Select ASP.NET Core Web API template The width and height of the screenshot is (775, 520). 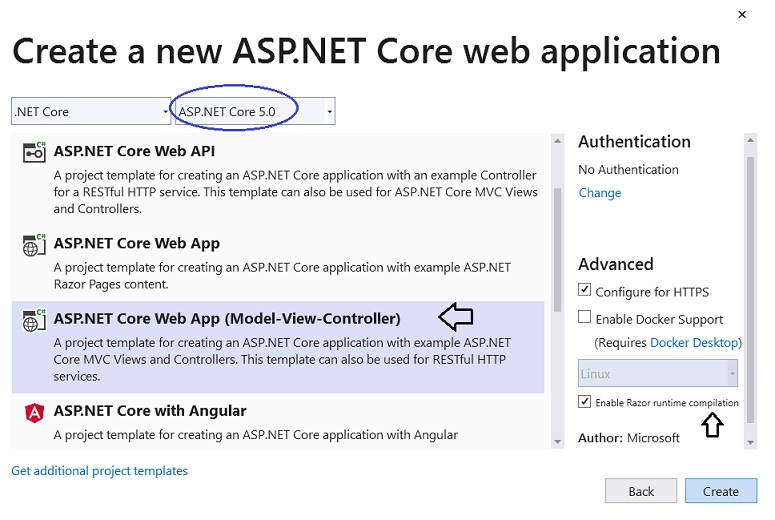[x=278, y=179]
